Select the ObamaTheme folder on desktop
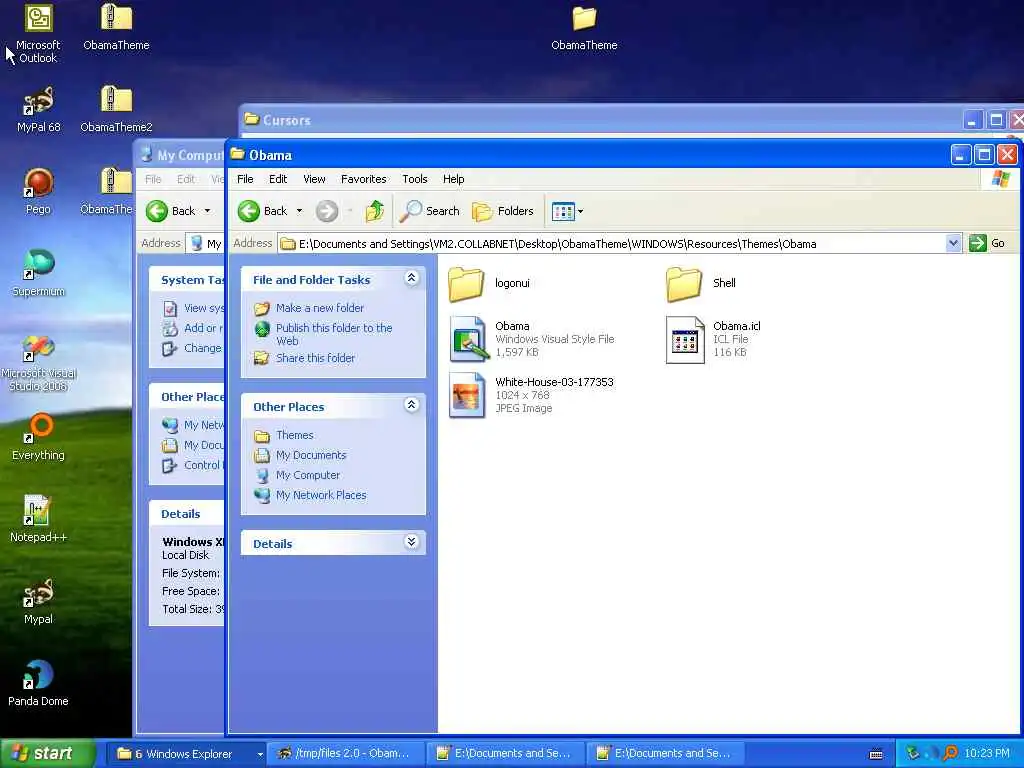This screenshot has width=1024, height=768. pos(584,28)
